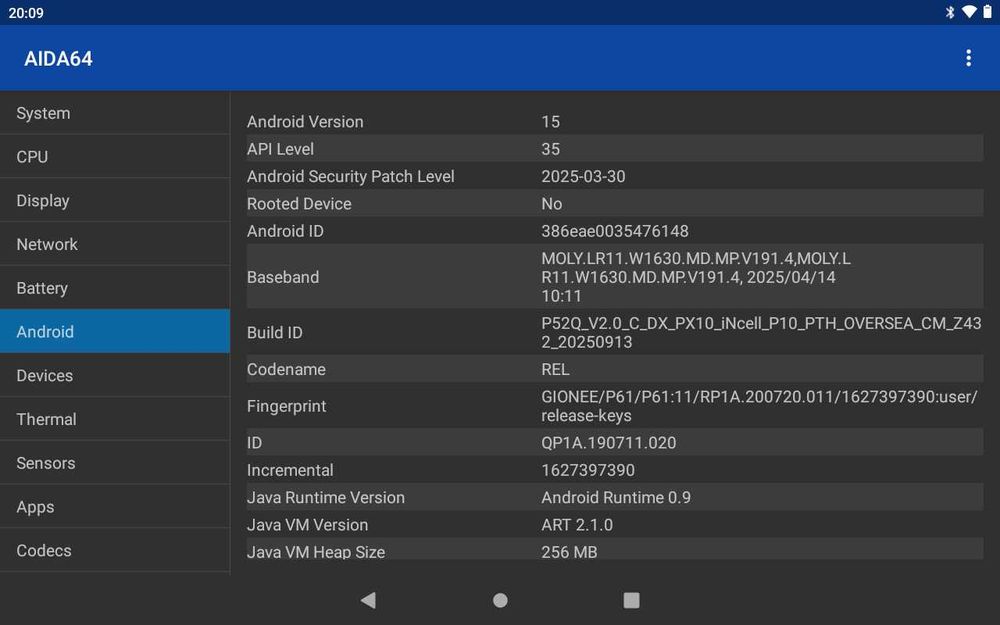Select the Java VM Heap Size label
The height and width of the screenshot is (625, 1000).
coord(316,552)
